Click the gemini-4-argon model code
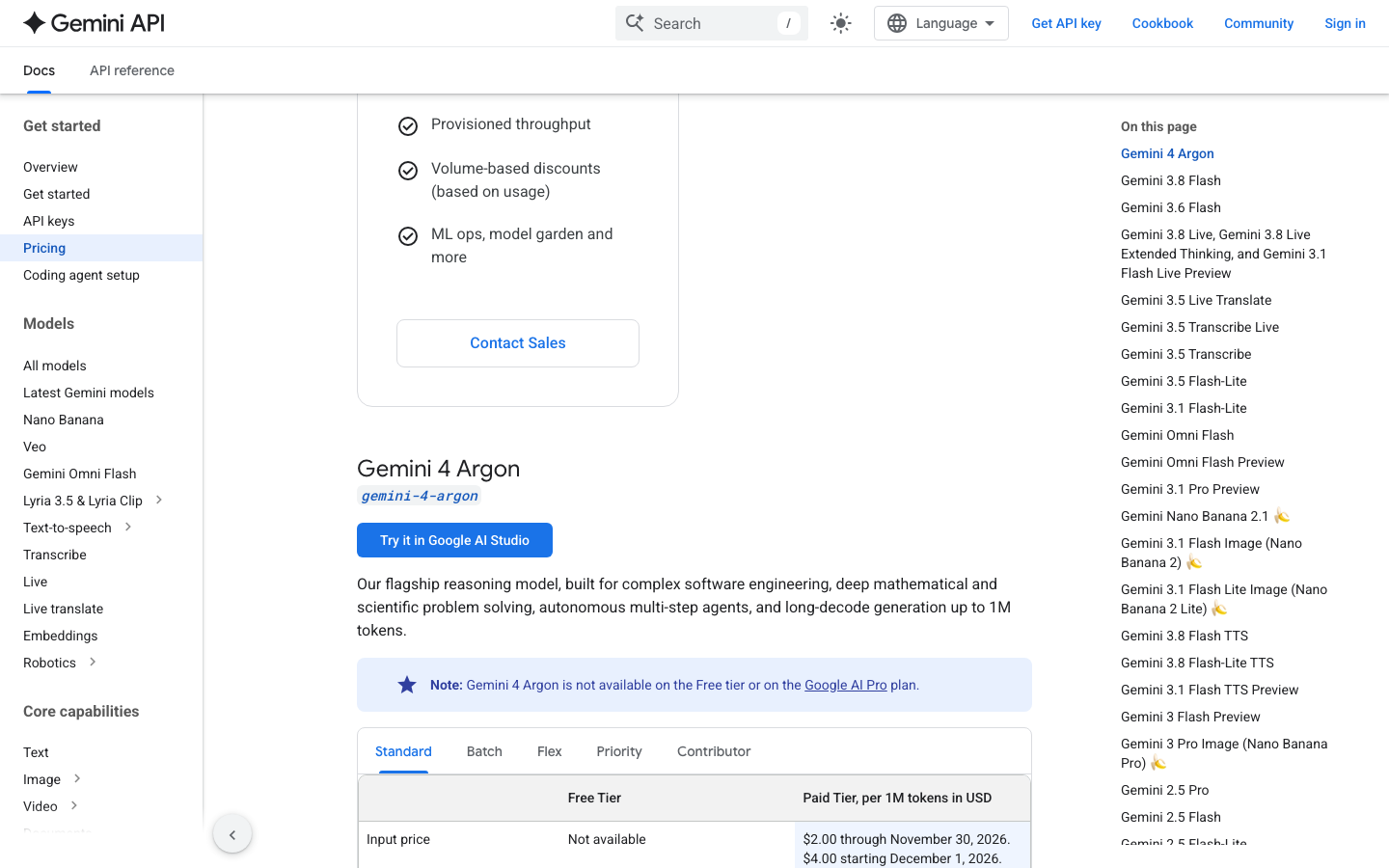Screen dimensions: 1389x868 pyautogui.click(x=420, y=496)
